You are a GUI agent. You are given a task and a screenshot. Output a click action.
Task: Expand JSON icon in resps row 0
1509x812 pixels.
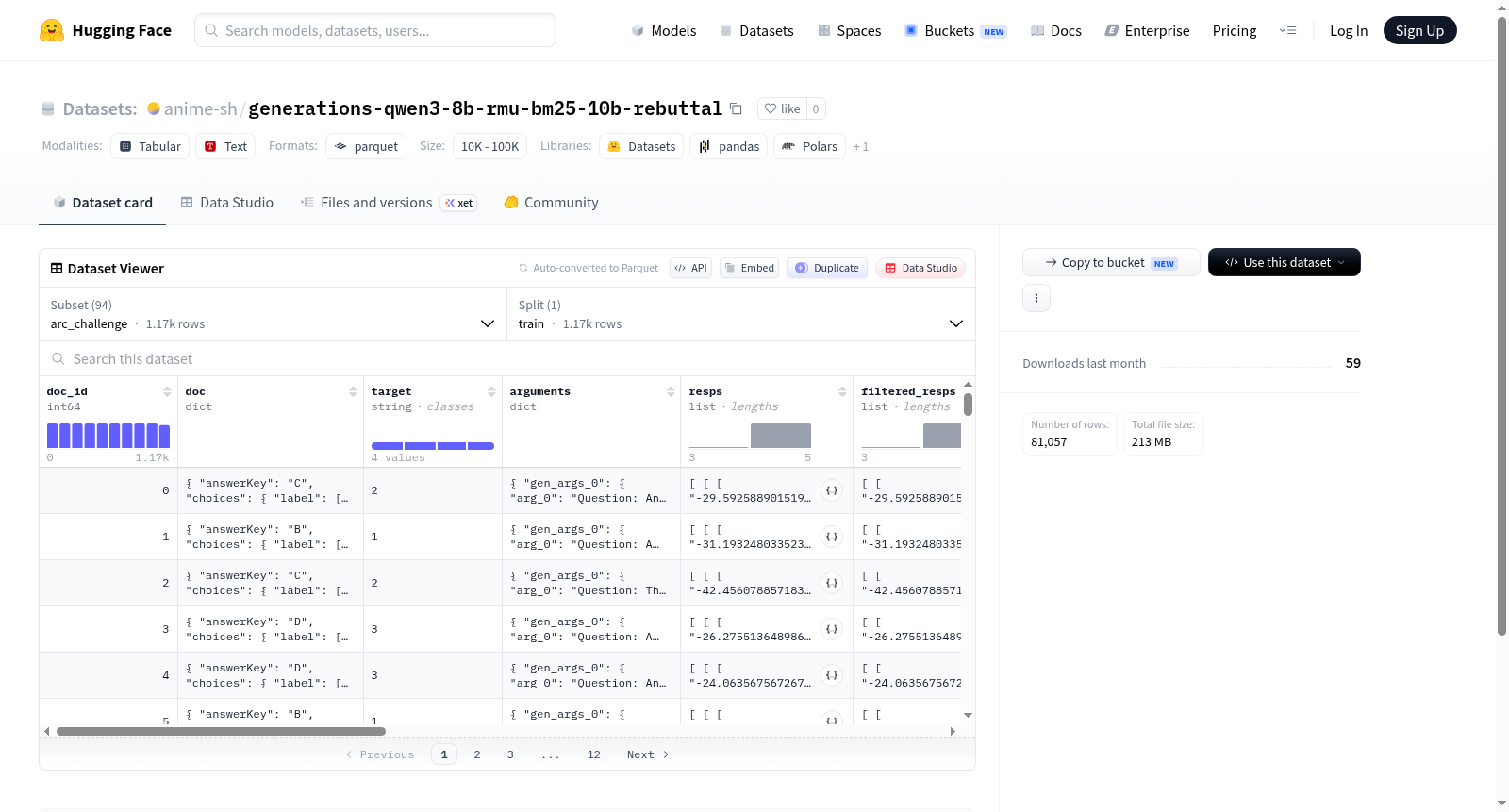(832, 490)
